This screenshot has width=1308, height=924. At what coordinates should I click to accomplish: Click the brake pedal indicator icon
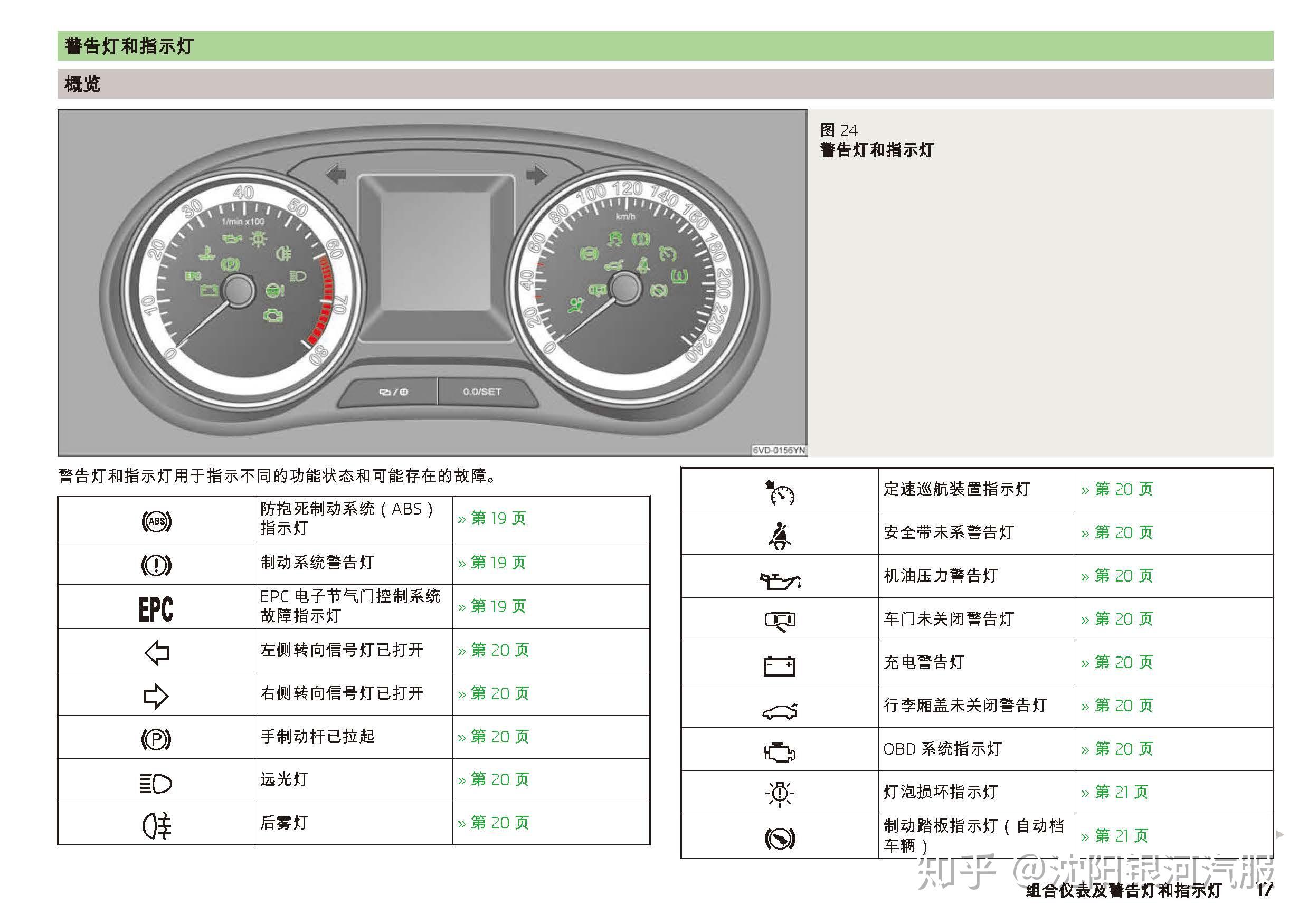point(780,838)
